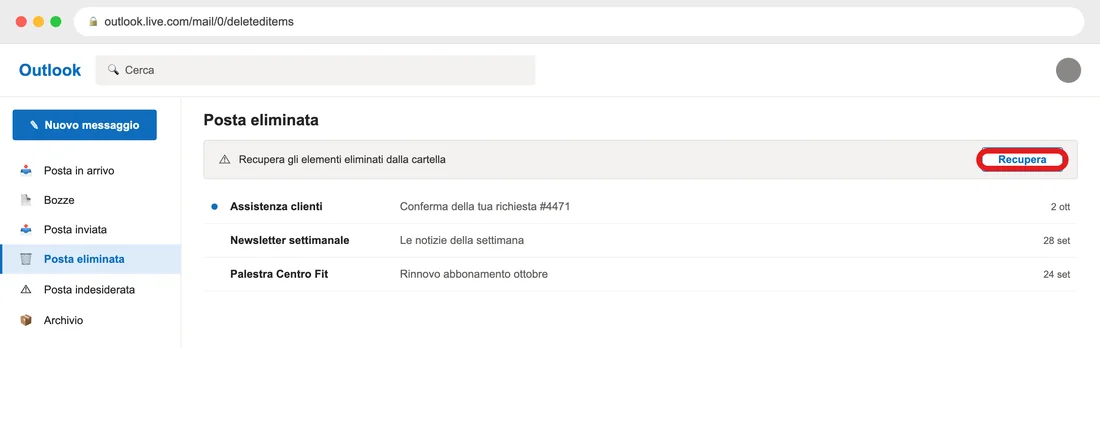The image size is (1100, 440).
Task: Click the Posta eliminata heading
Action: [x=261, y=120]
